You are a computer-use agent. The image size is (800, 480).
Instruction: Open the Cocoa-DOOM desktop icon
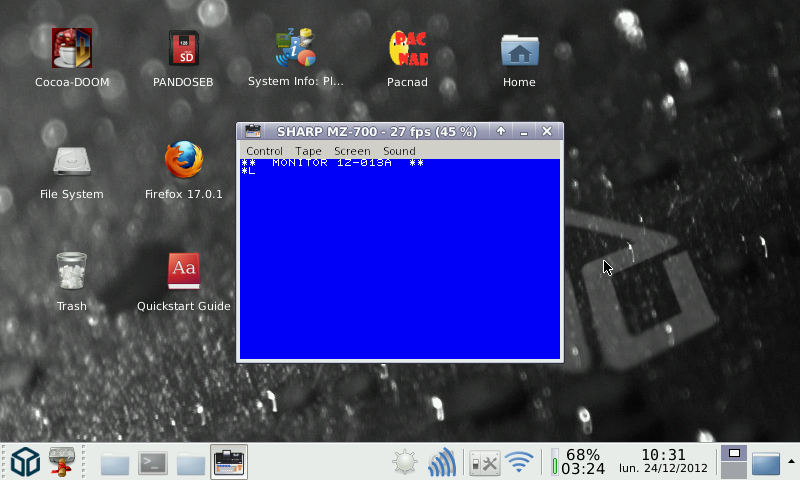(x=72, y=48)
